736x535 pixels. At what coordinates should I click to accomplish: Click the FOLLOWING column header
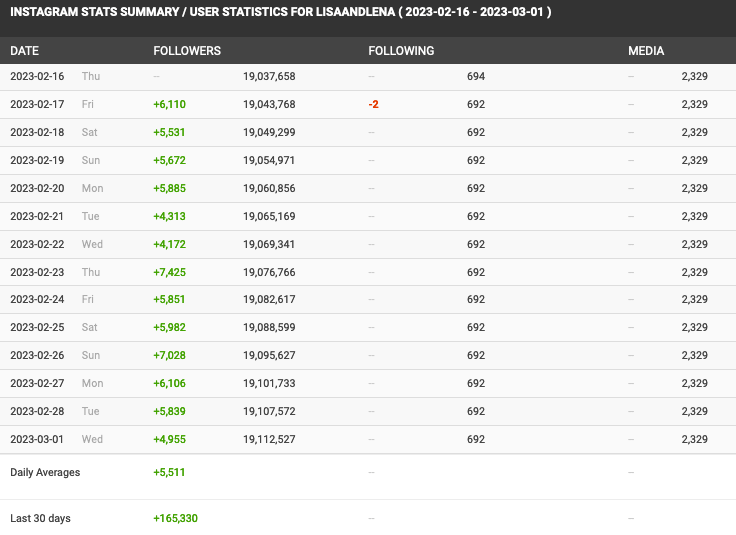401,51
